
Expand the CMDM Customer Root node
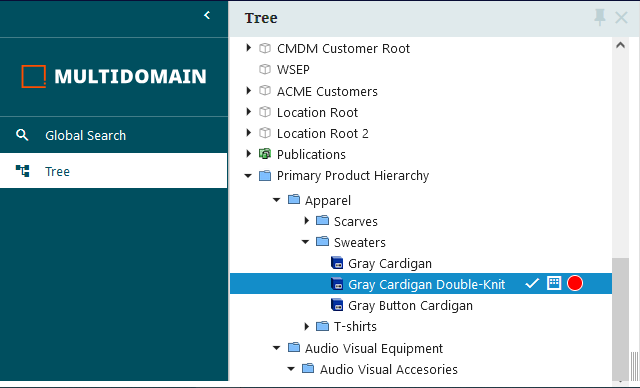pyautogui.click(x=249, y=48)
